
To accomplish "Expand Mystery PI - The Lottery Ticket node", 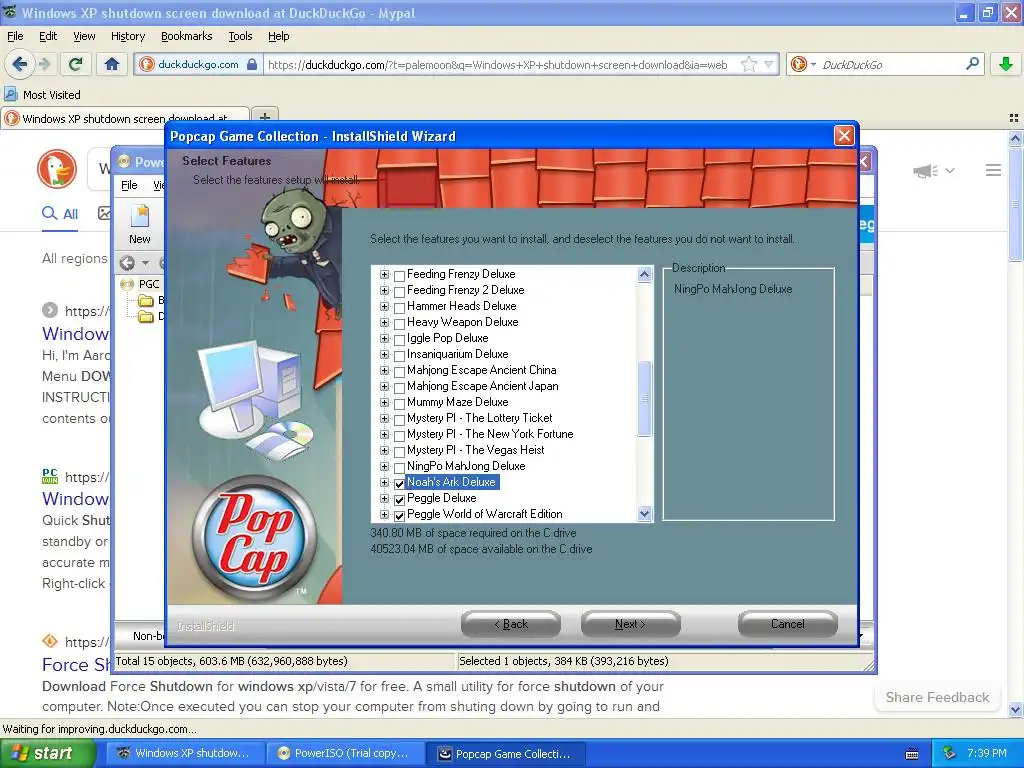I will [x=384, y=419].
